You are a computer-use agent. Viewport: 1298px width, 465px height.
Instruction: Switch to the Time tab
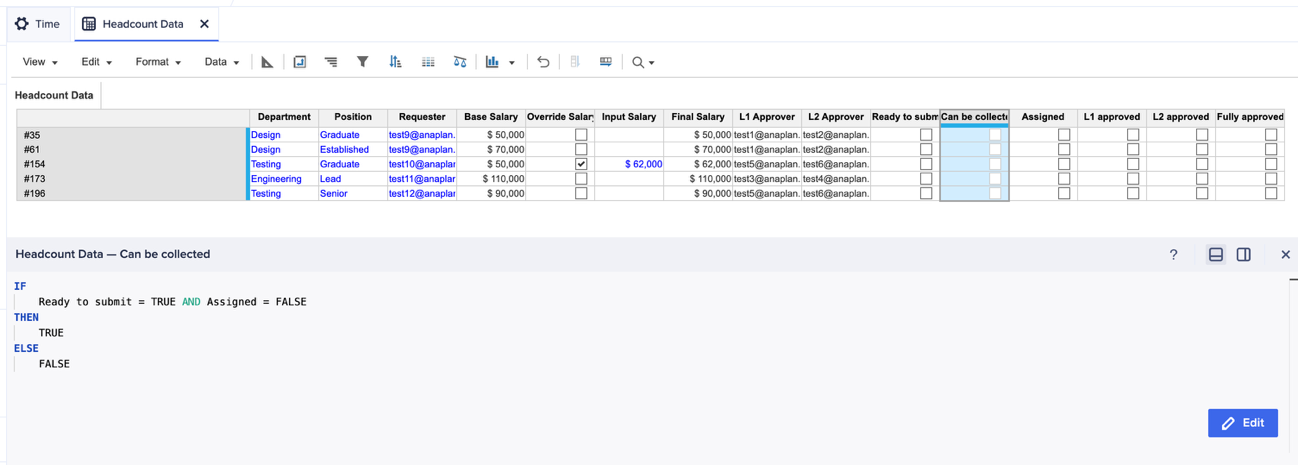click(x=37, y=24)
